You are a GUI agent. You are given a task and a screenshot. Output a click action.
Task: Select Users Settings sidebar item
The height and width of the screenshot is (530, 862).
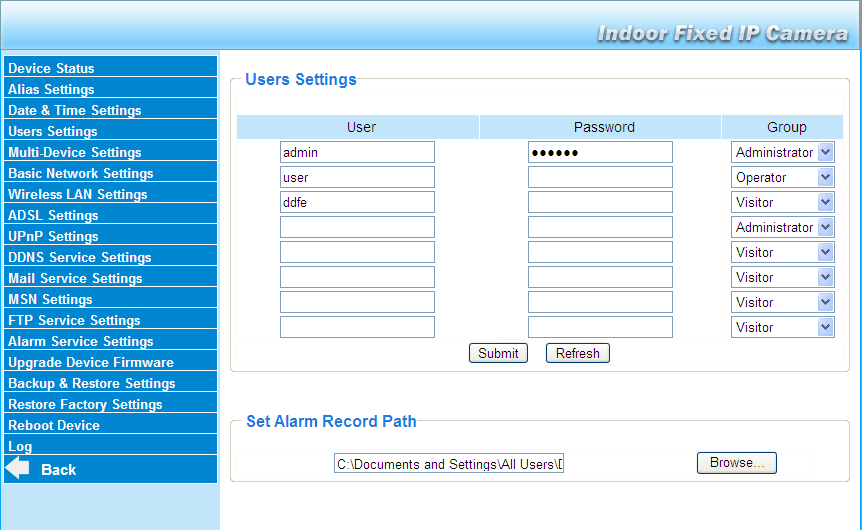(110, 129)
